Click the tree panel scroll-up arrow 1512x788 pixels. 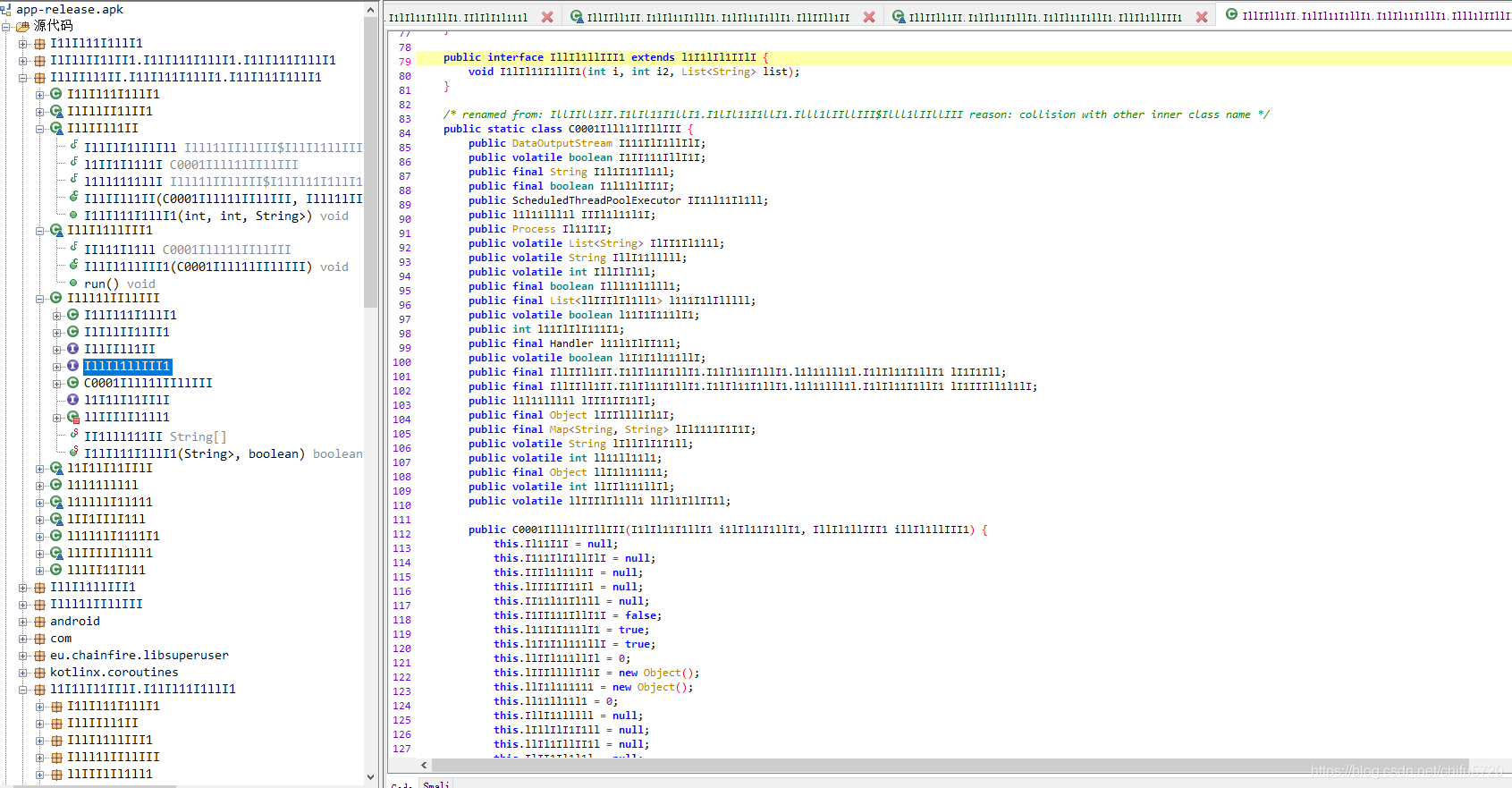[371, 10]
